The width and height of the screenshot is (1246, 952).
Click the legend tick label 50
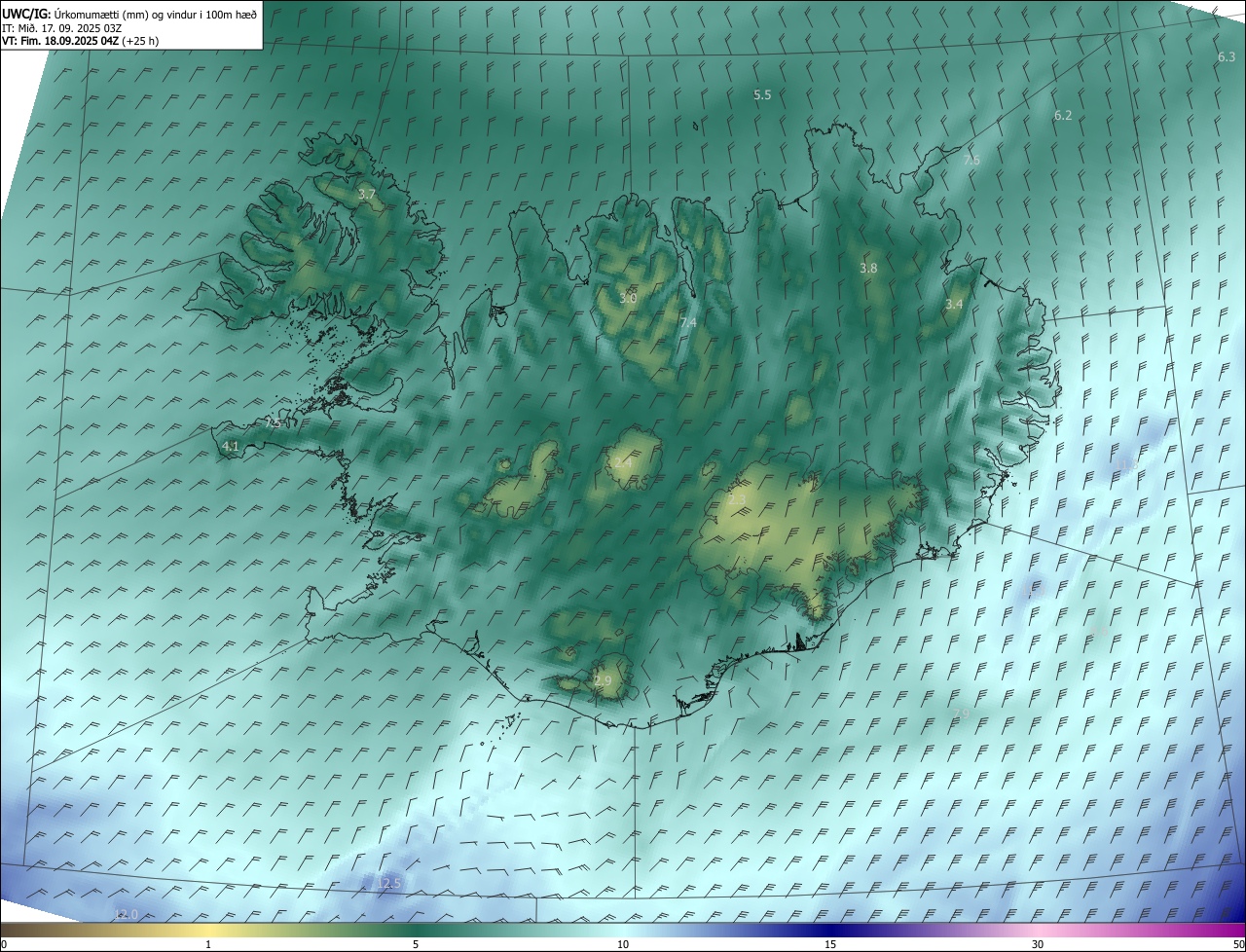point(1238,944)
